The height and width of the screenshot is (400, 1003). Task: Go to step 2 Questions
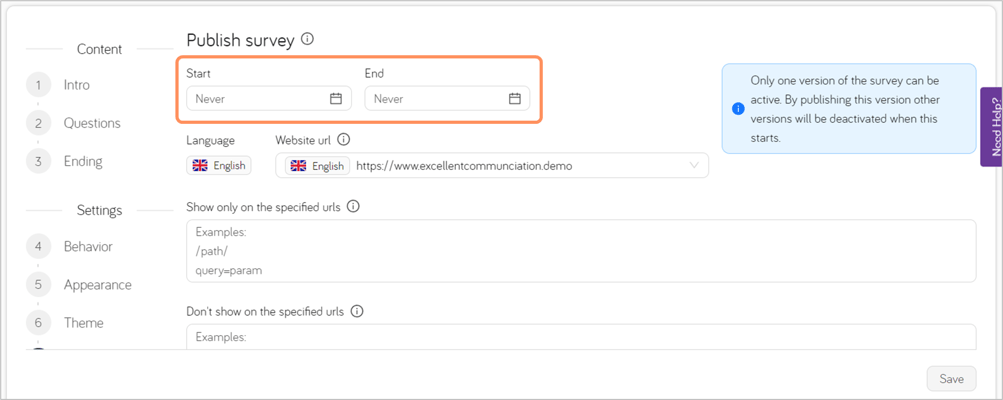point(91,123)
